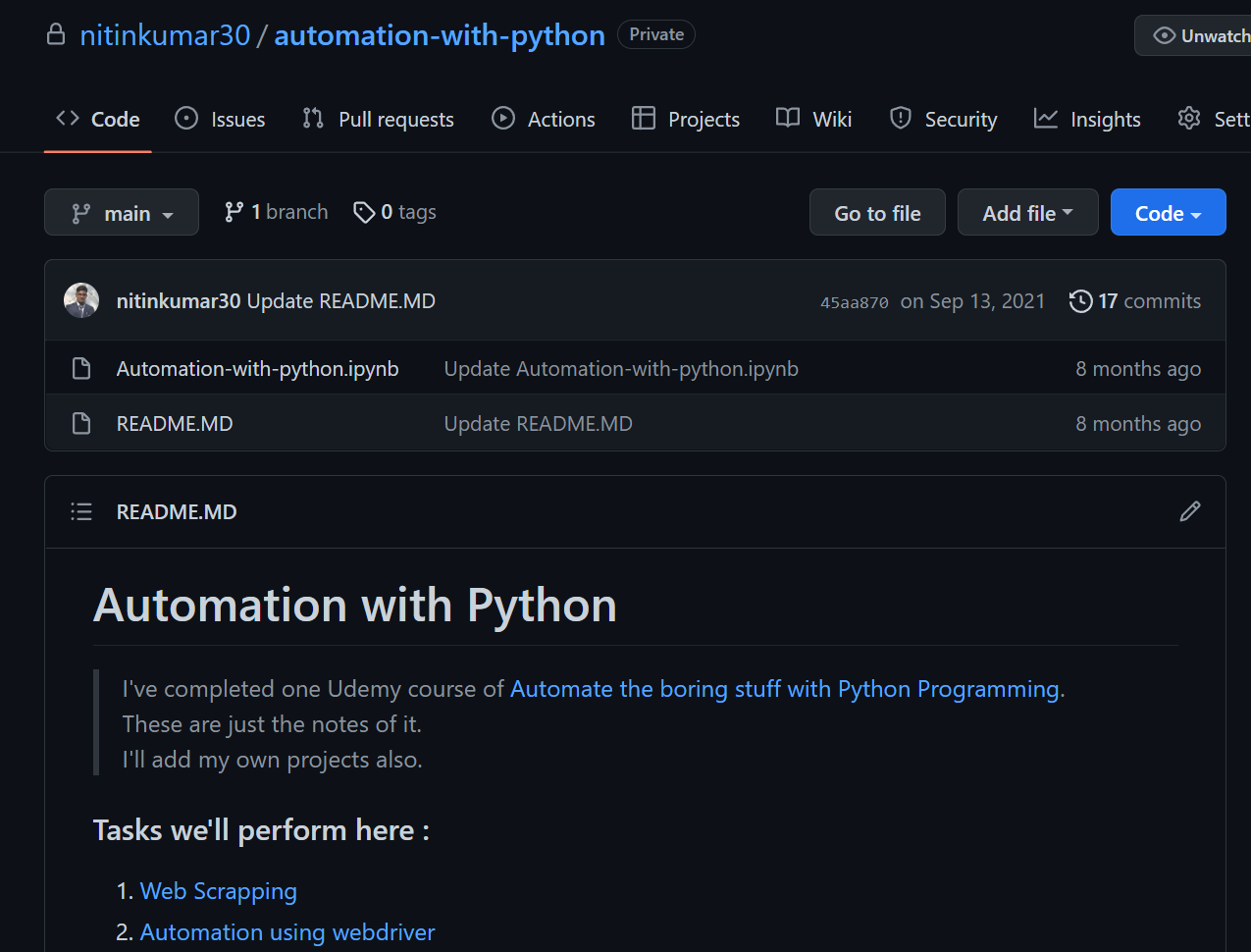The image size is (1251, 952).
Task: Open the blue Code dropdown button
Action: [1168, 213]
